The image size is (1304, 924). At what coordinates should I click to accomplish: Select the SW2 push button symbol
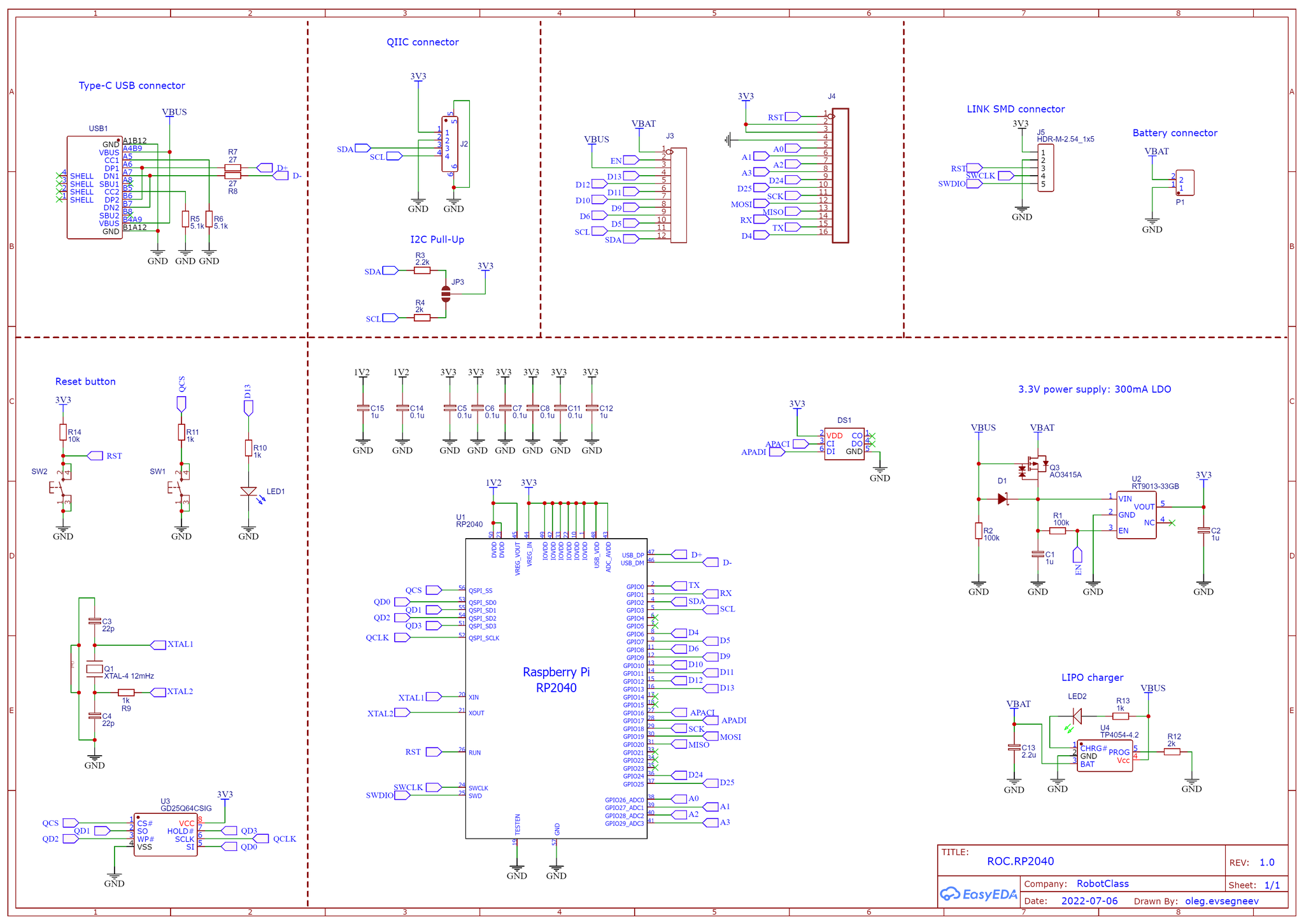pos(60,488)
